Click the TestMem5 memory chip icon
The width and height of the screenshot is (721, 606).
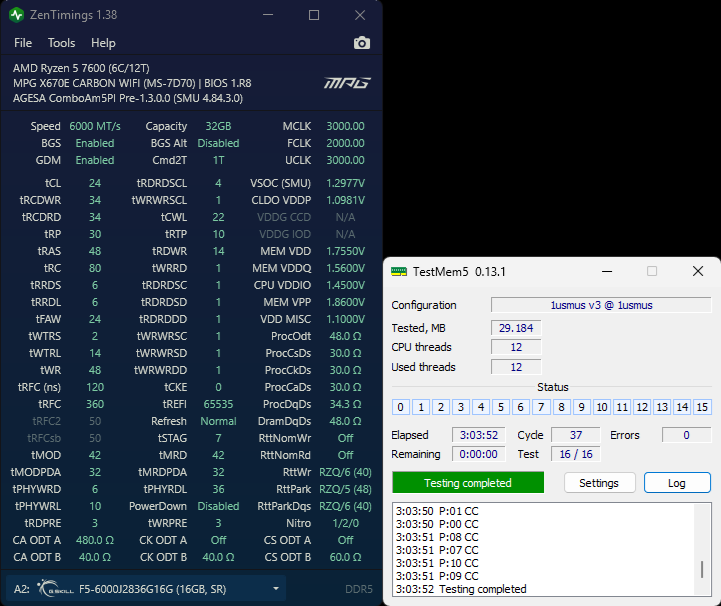(399, 272)
